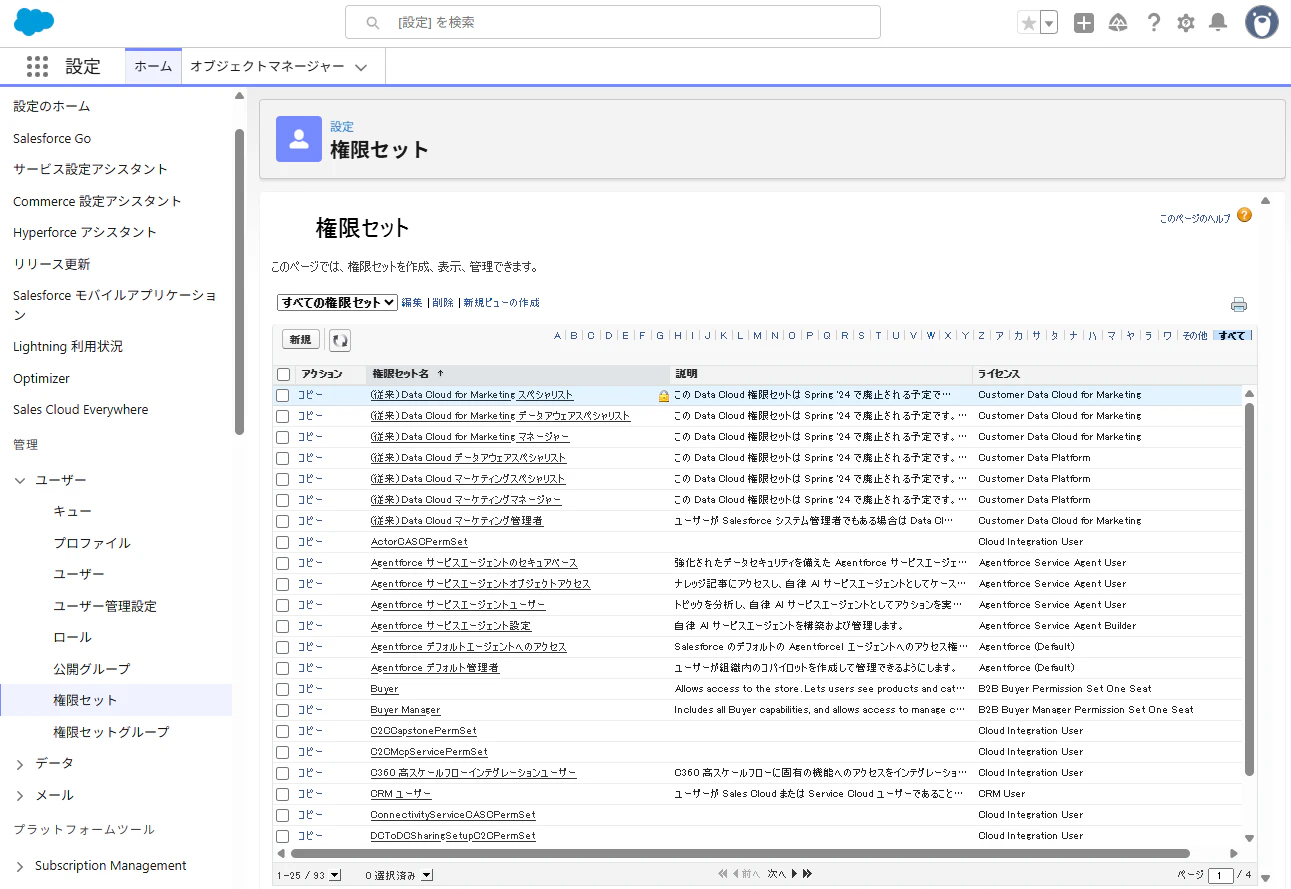Sort by the ライセンス column header
Screen dimensions: 1291x889
point(998,374)
